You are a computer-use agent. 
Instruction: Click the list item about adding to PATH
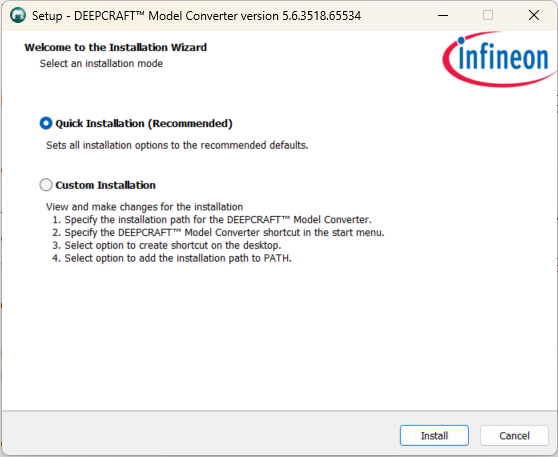(172, 258)
